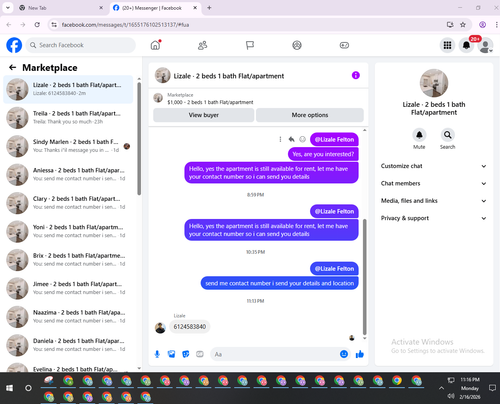
Task: Click conversation list scrollbar
Action: tap(139, 138)
